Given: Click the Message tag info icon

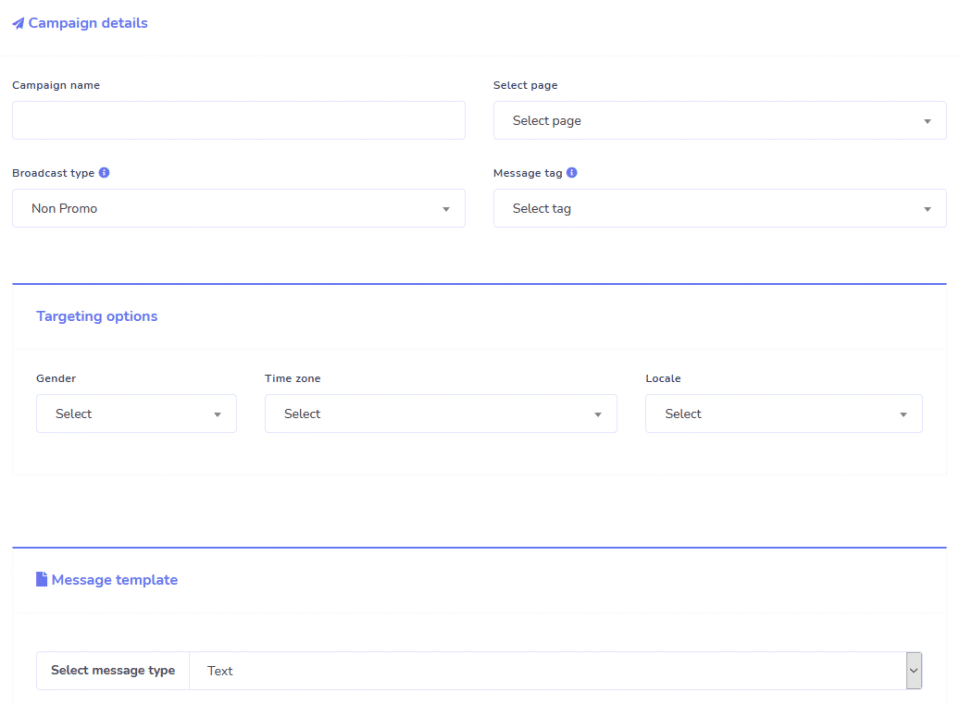Looking at the screenshot, I should click(572, 173).
